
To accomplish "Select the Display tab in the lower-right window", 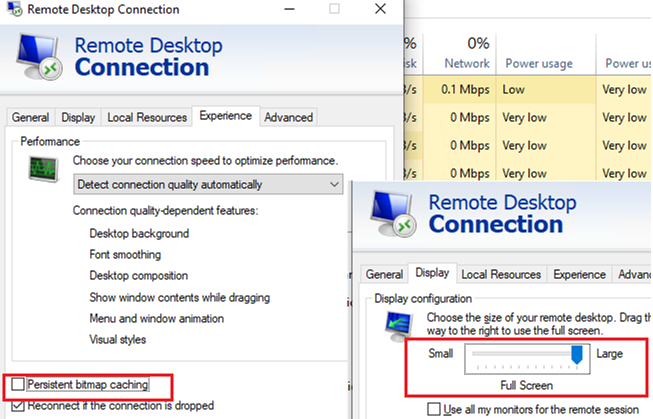I will (x=432, y=273).
